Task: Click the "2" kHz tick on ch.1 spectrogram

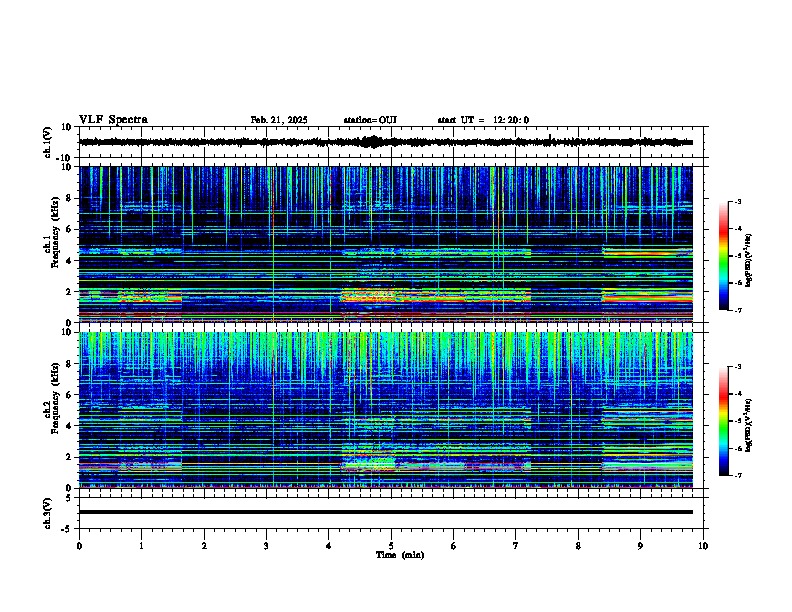Action: pos(69,292)
